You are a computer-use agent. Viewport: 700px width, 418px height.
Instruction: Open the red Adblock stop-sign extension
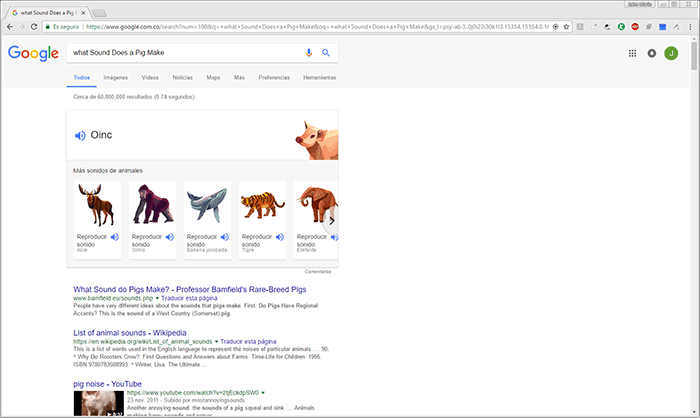635,27
